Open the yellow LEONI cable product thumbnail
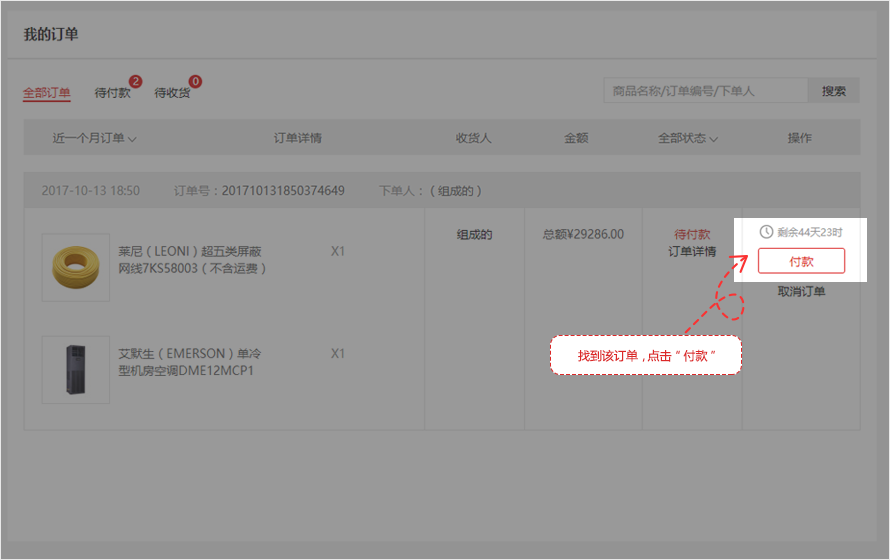890x560 pixels. 76,267
